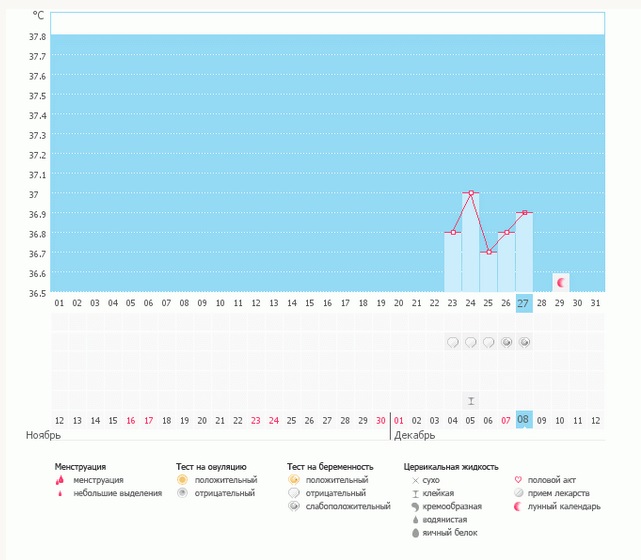
Task: Select the weak positive pregnancy test icon on day 26
Action: [x=506, y=342]
